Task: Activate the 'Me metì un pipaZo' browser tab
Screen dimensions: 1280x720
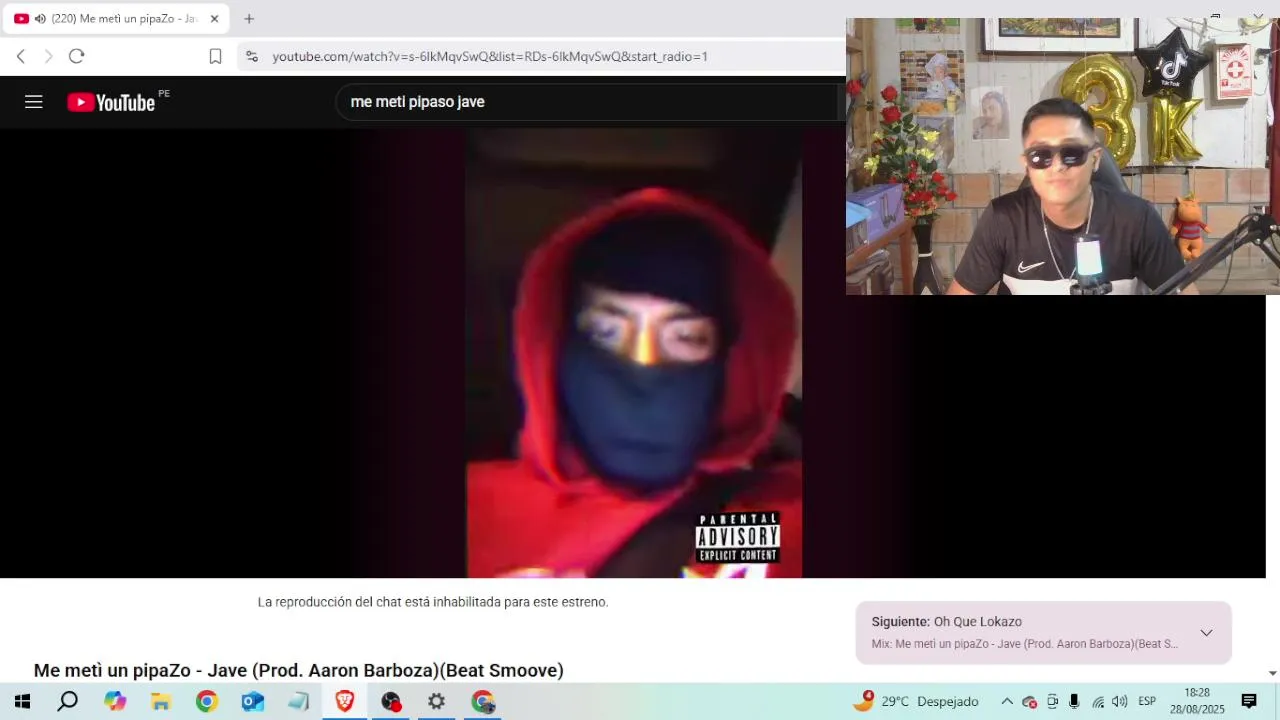Action: pyautogui.click(x=115, y=19)
